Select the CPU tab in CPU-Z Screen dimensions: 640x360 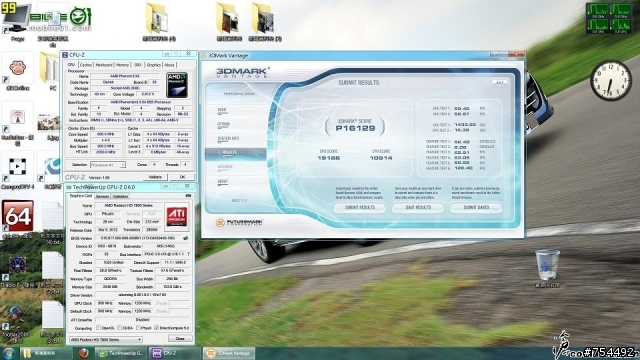click(x=71, y=64)
